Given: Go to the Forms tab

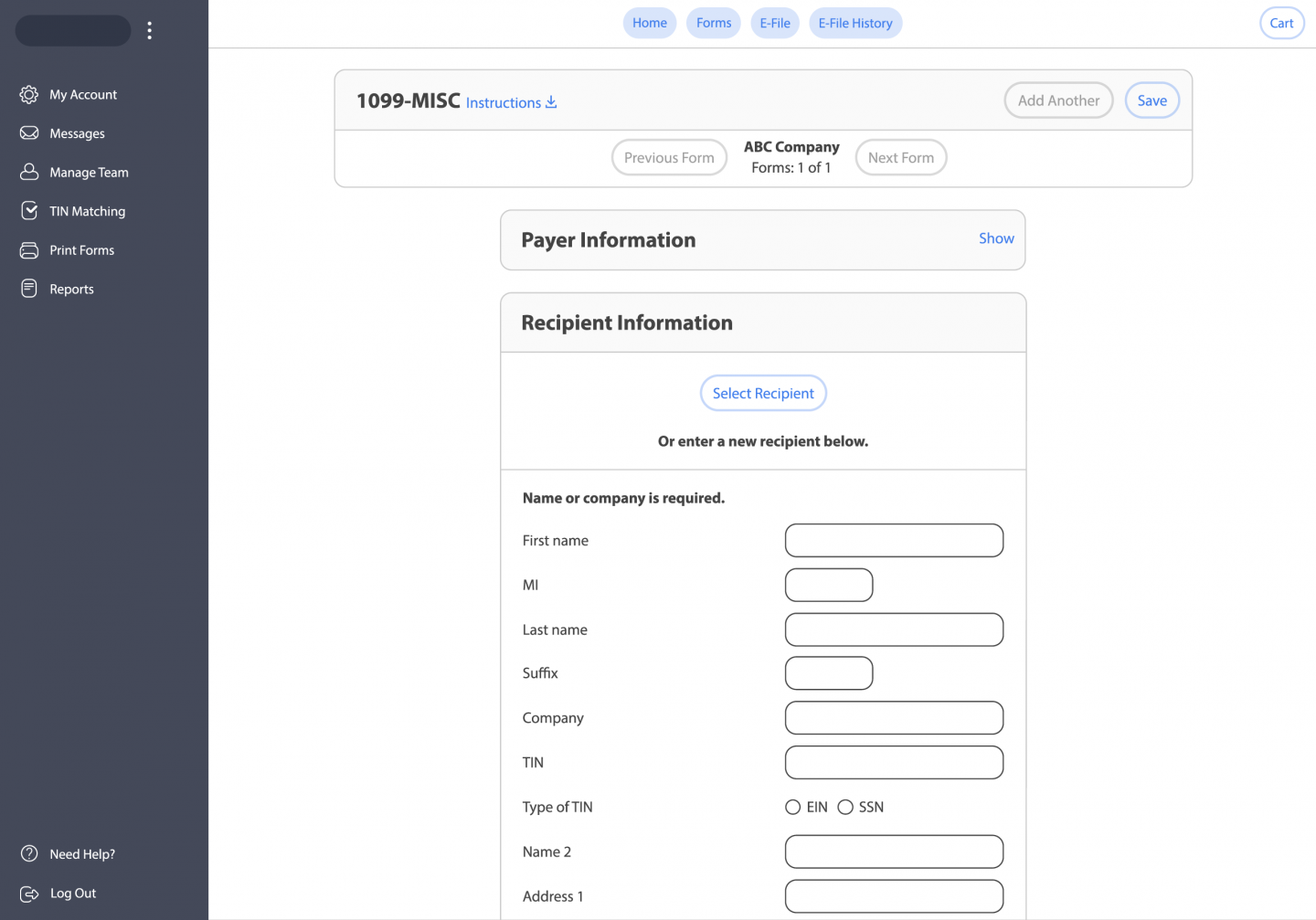Looking at the screenshot, I should point(713,24).
